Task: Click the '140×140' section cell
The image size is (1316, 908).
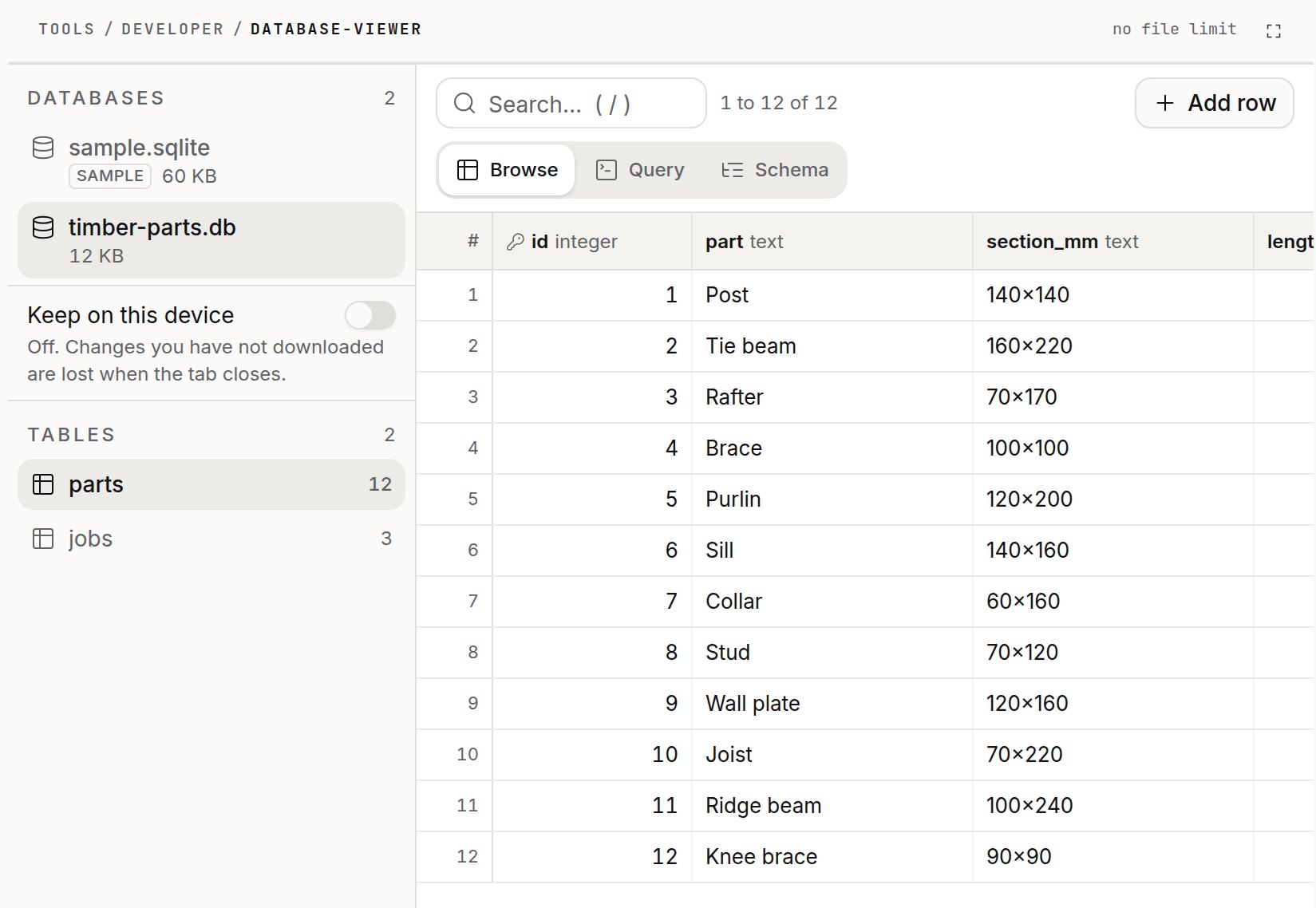Action: (x=1113, y=295)
